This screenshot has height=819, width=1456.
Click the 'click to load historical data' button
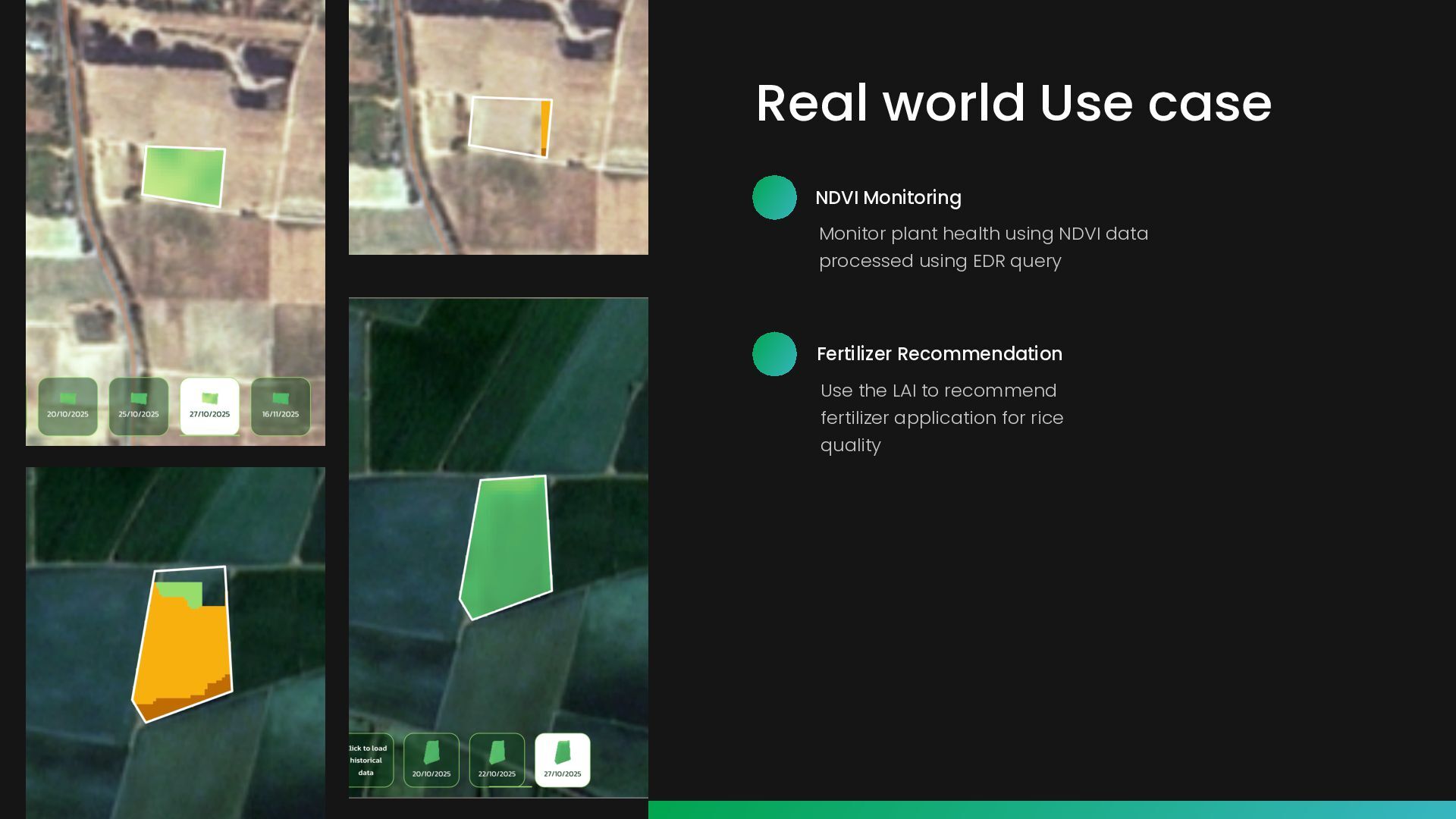pos(369,760)
